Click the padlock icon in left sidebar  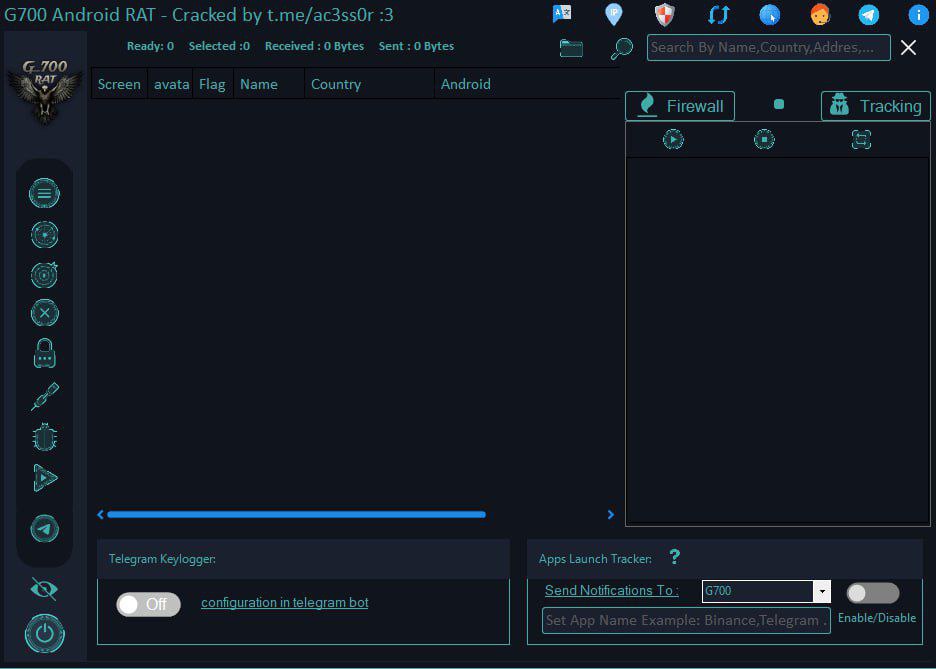pyautogui.click(x=44, y=353)
